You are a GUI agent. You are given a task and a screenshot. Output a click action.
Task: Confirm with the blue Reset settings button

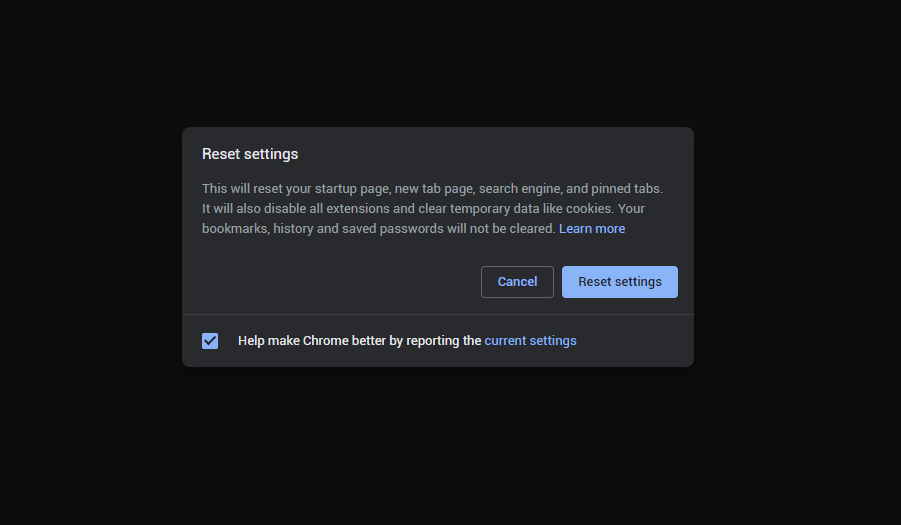point(619,282)
